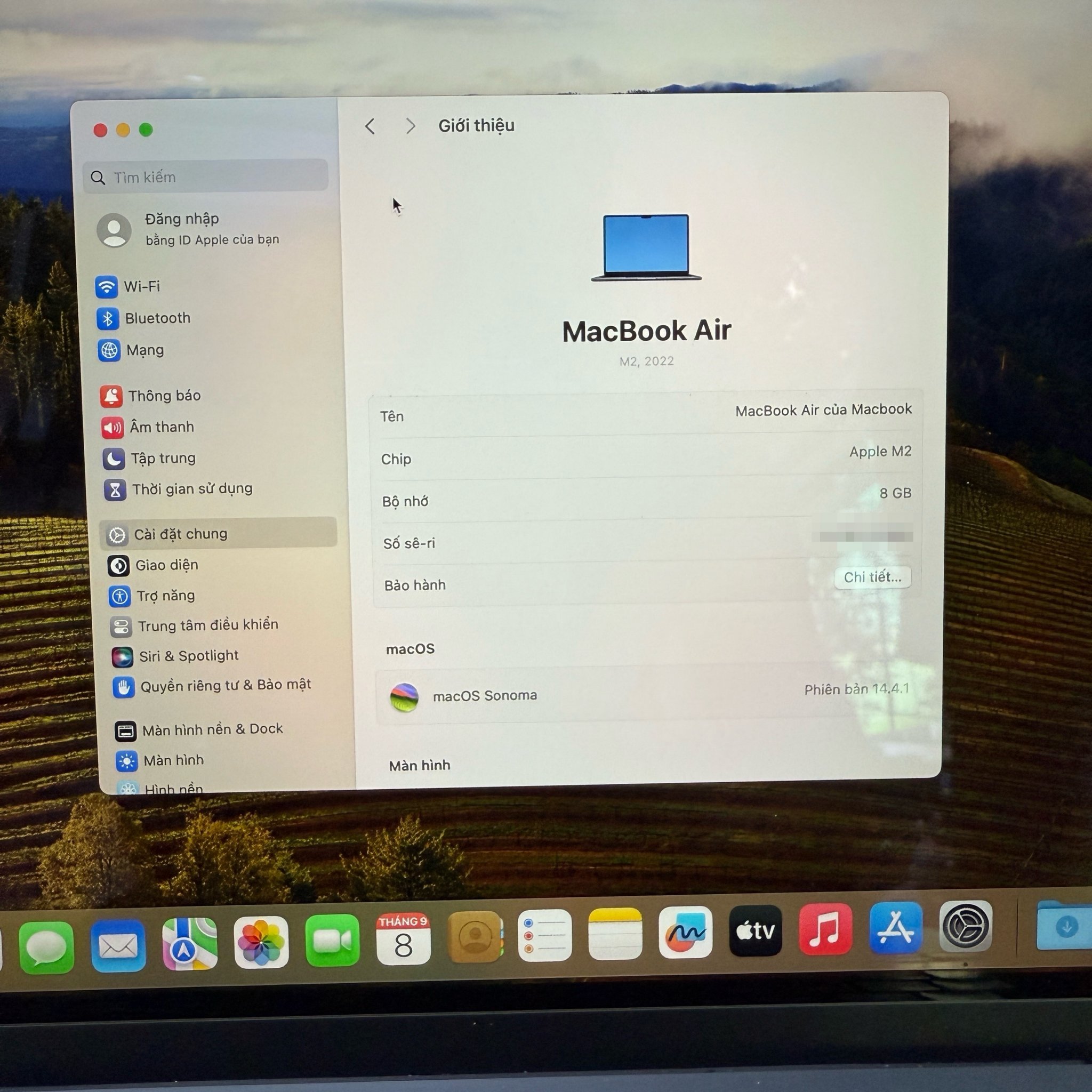Click the M2, 2022 model text
The width and height of the screenshot is (1092, 1092).
647,361
